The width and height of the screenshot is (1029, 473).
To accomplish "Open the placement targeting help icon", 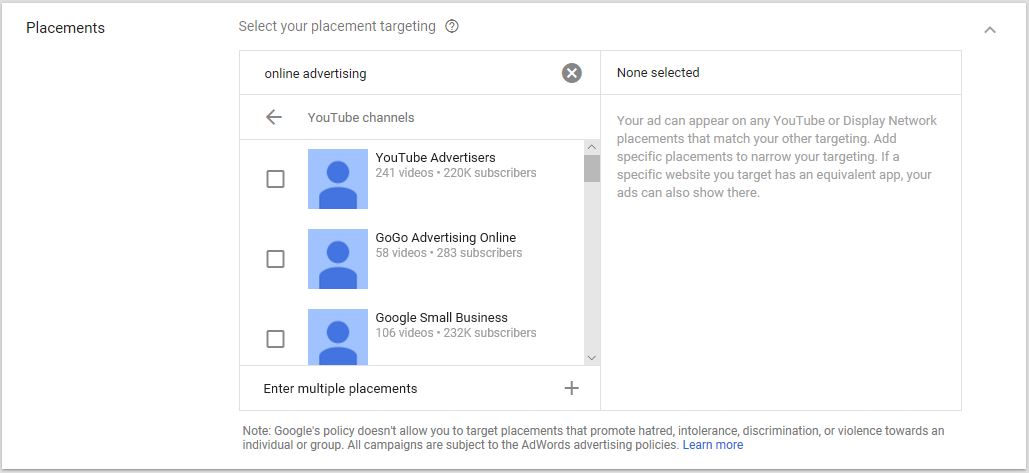I will point(452,27).
